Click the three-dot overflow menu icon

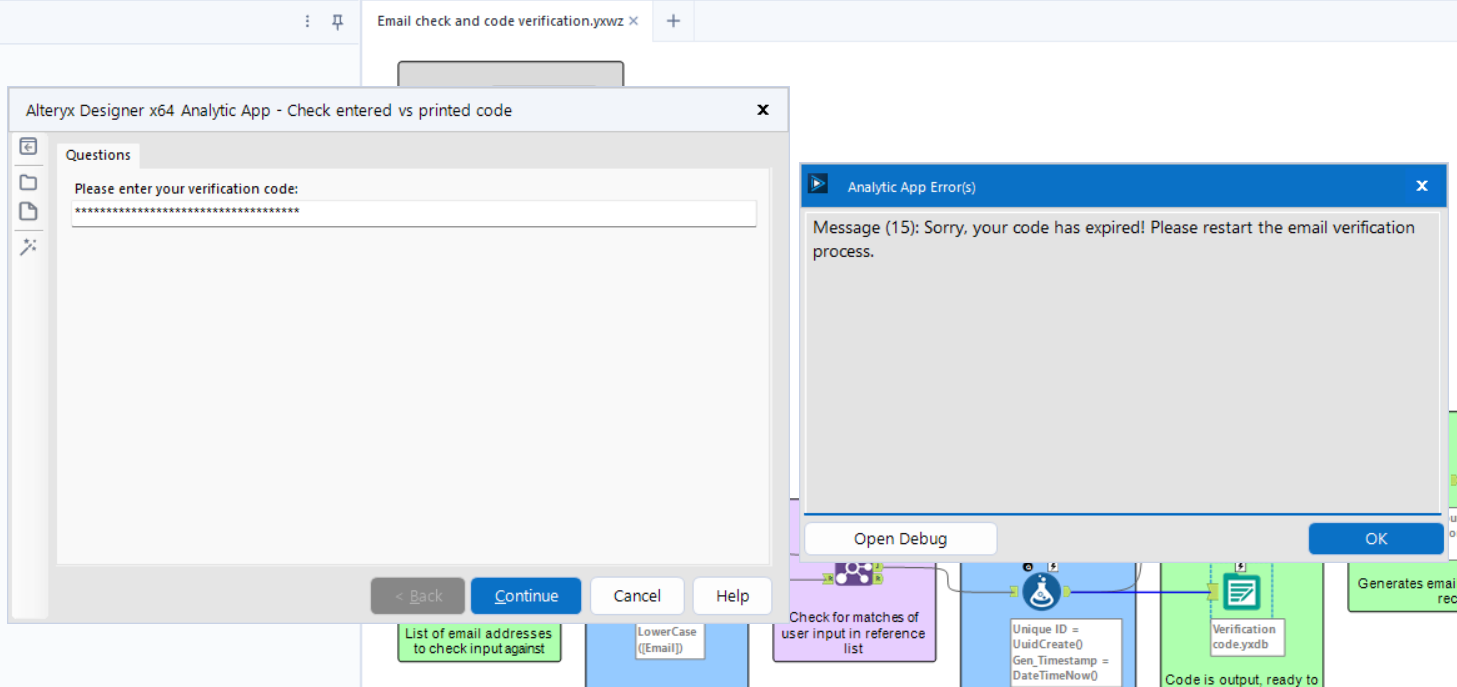[x=307, y=20]
